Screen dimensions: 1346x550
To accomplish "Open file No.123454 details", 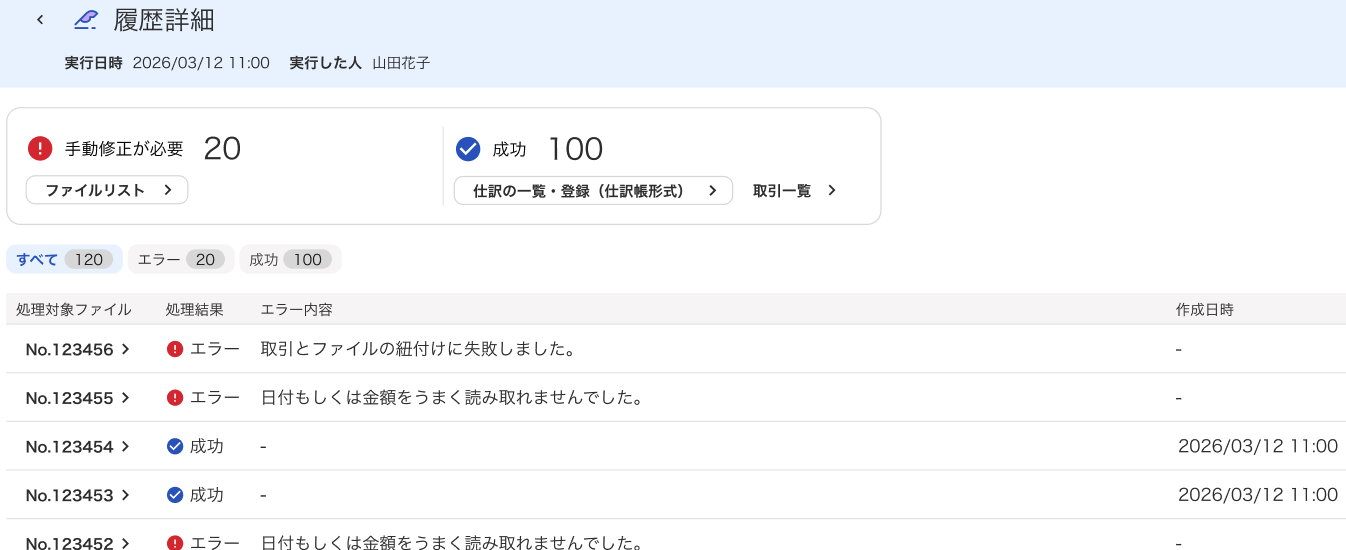I will click(x=78, y=446).
